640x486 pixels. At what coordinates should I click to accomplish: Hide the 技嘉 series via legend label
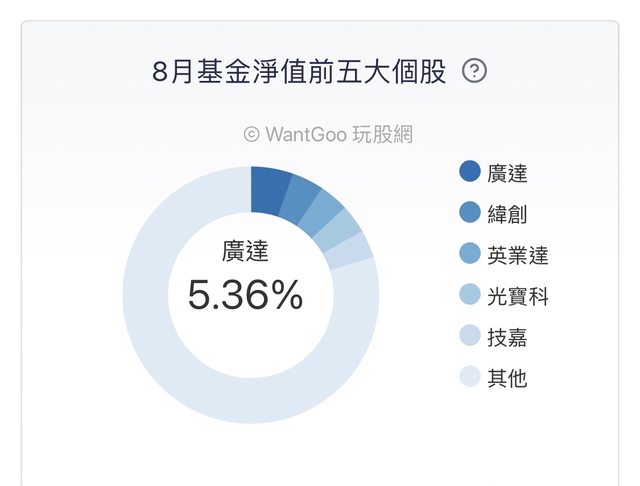tap(507, 337)
